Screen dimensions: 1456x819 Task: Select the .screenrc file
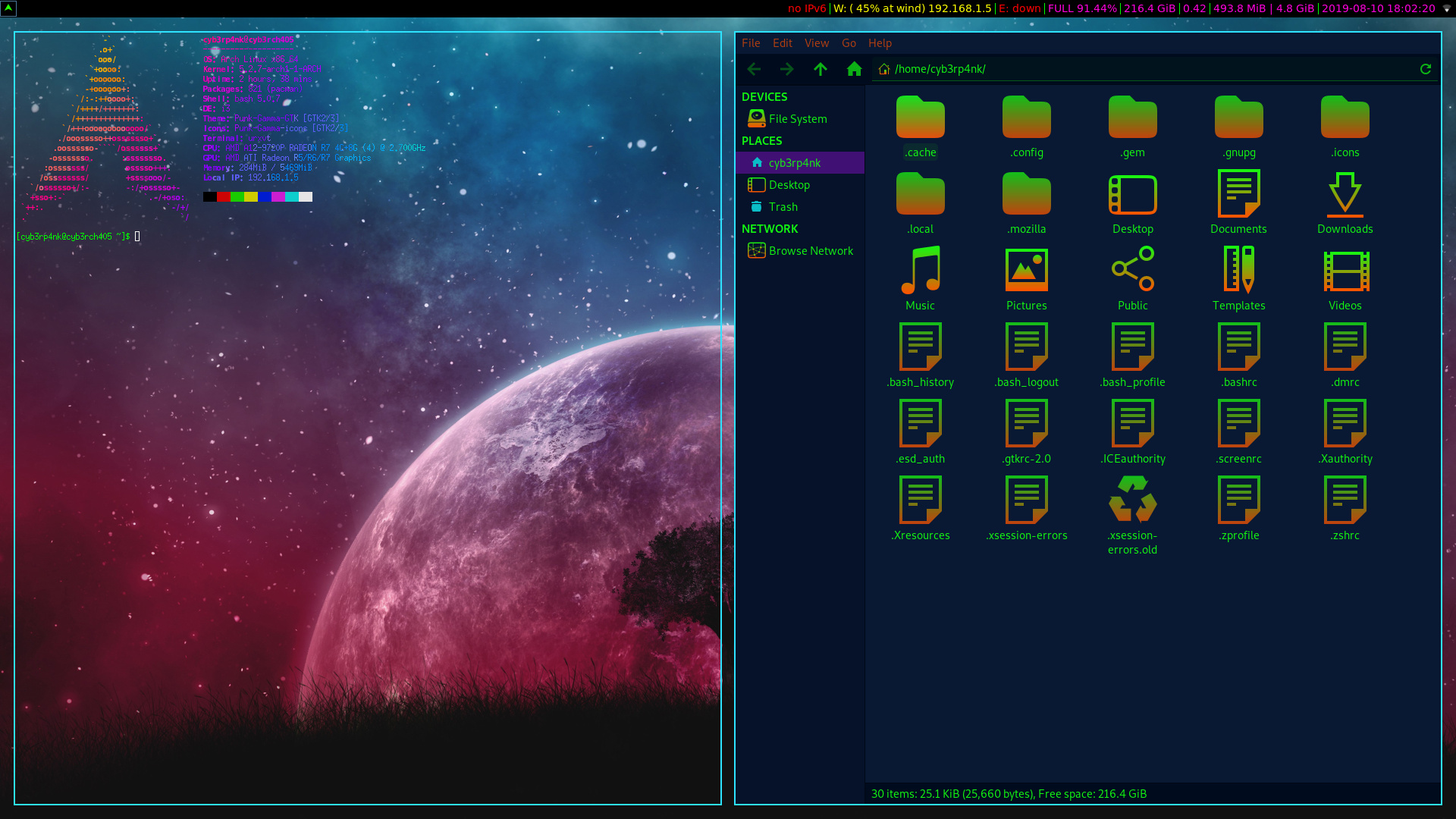tap(1239, 433)
